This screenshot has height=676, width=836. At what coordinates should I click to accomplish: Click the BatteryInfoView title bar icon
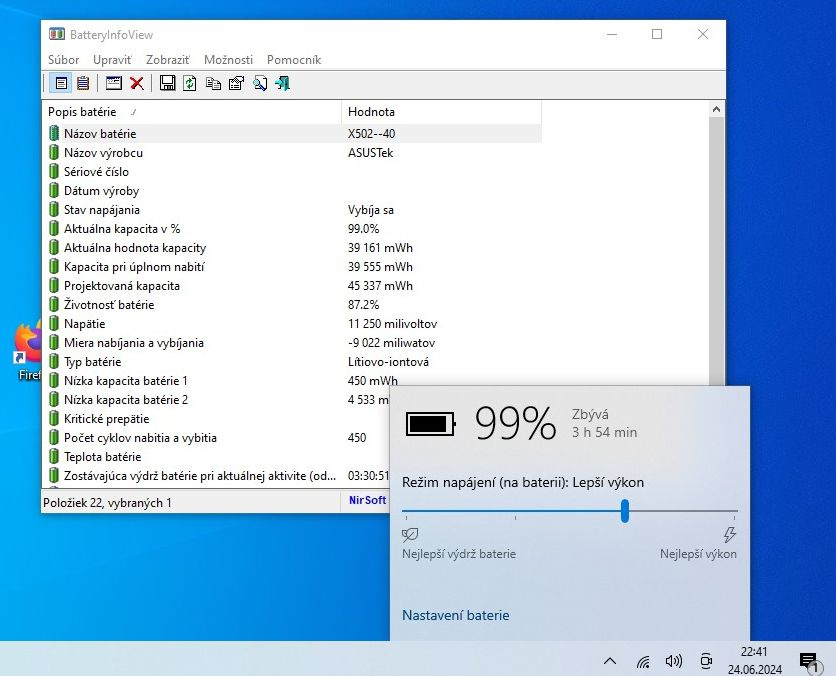(x=57, y=35)
